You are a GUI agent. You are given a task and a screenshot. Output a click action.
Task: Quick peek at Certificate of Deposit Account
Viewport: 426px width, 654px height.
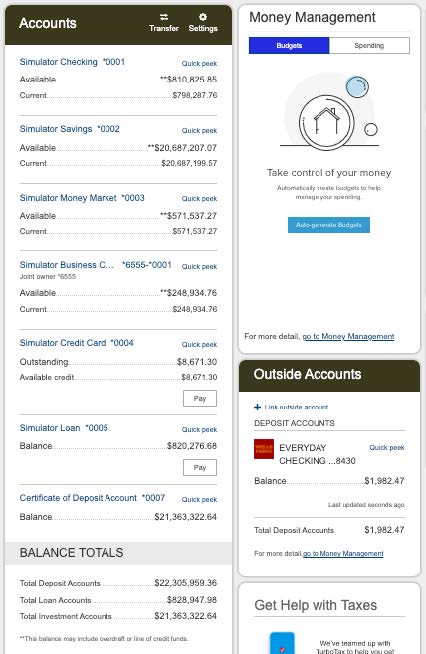[x=199, y=500]
